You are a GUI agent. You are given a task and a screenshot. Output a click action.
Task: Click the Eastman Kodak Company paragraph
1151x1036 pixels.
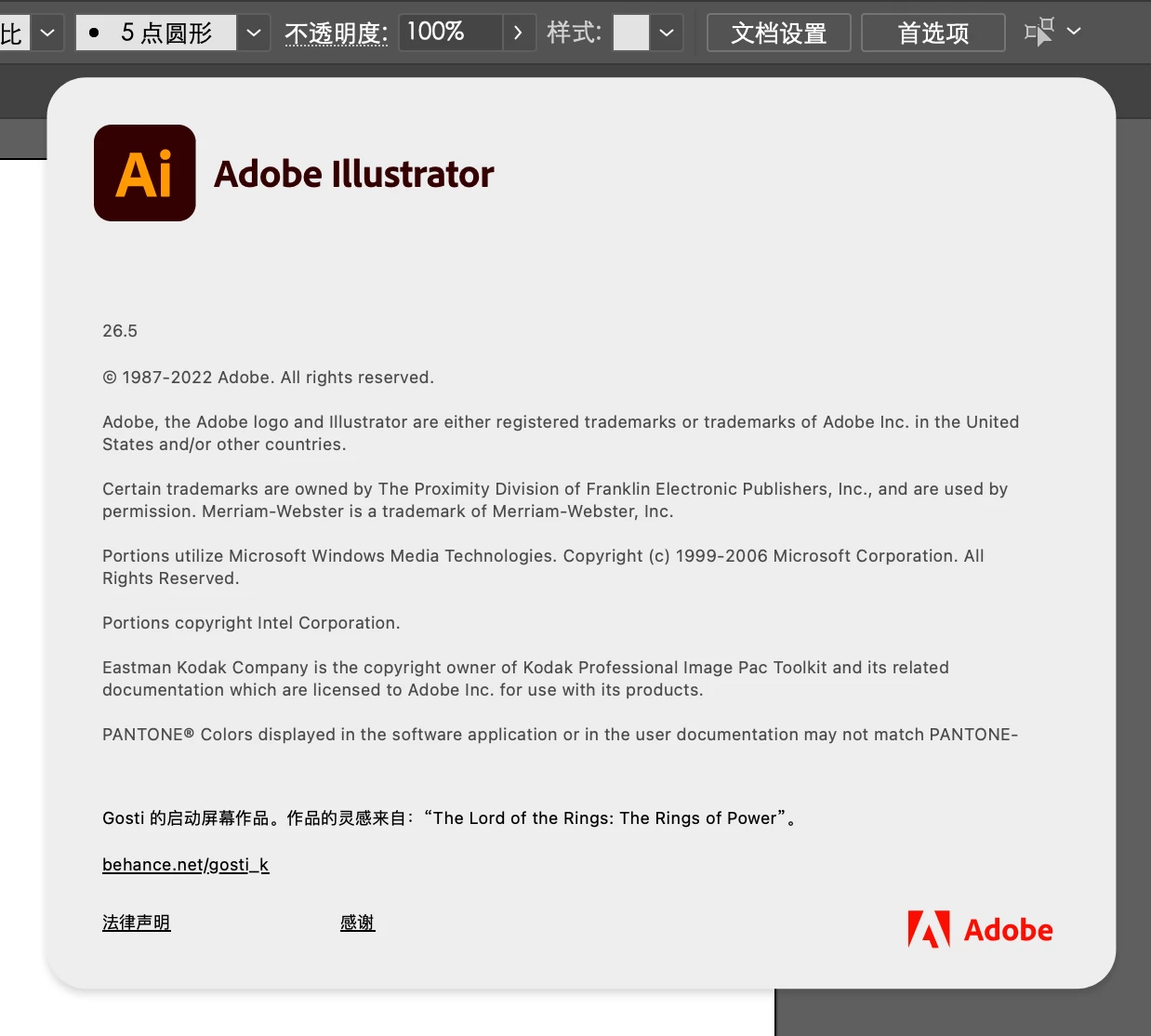tap(525, 679)
